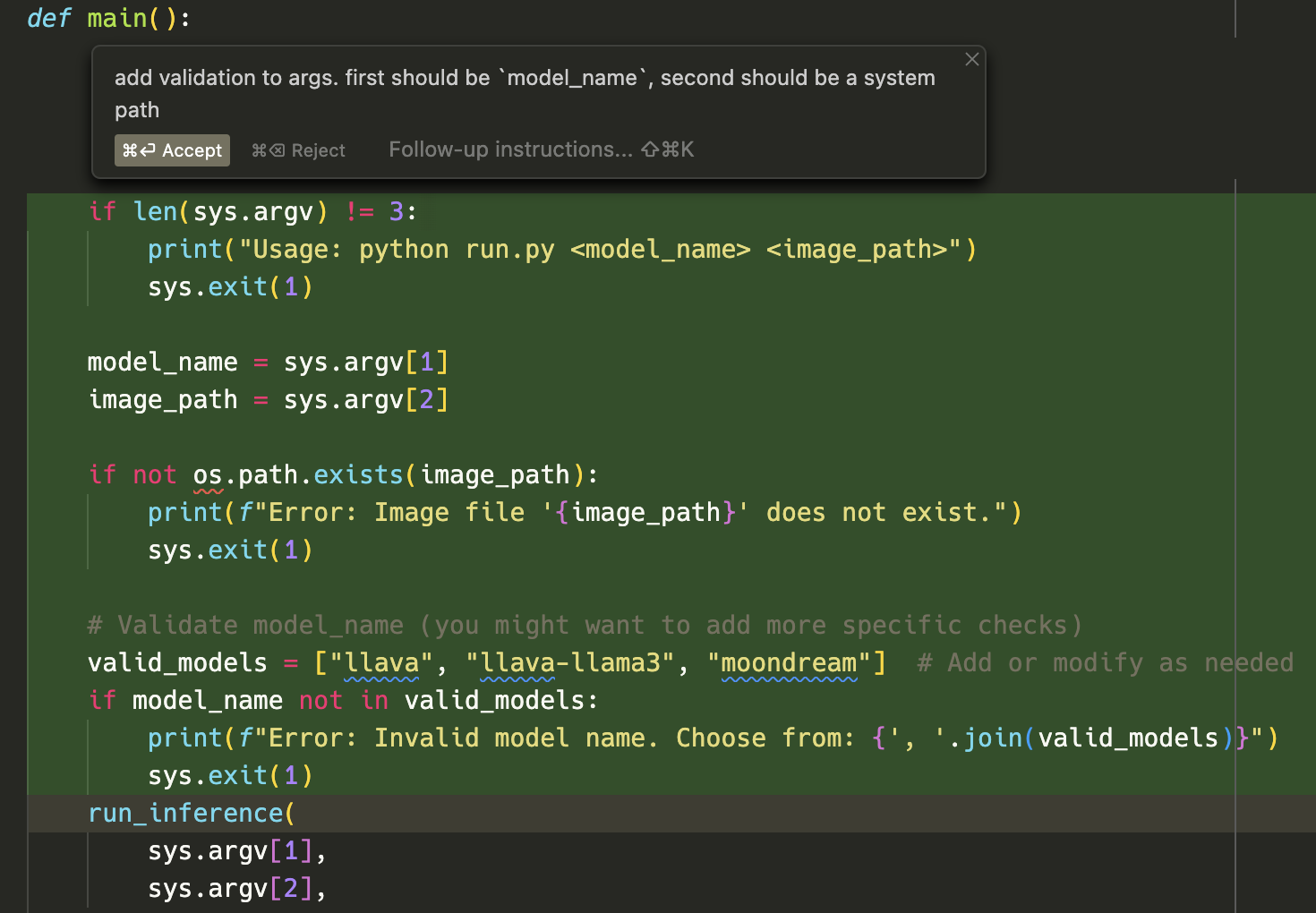Image resolution: width=1316 pixels, height=913 pixels.
Task: Click 'sys.exit(1)' below Invalid model name
Action: 230,776
